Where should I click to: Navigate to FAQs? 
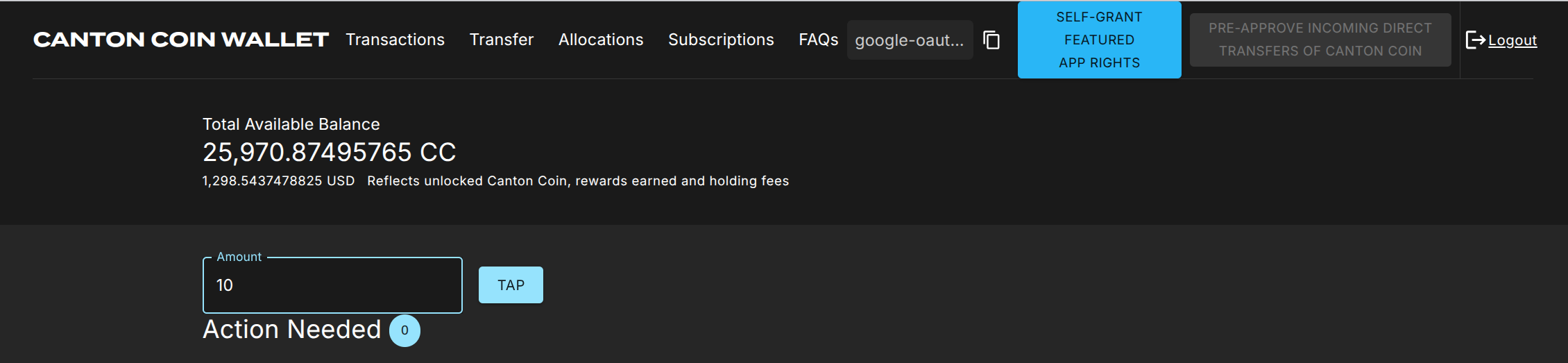pyautogui.click(x=818, y=40)
